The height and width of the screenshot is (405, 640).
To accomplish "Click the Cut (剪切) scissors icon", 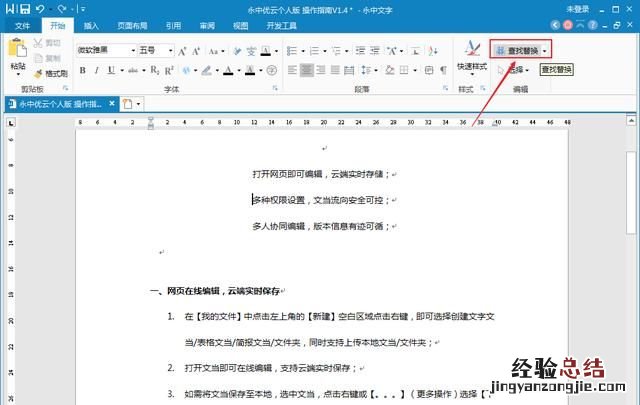I will (x=38, y=43).
